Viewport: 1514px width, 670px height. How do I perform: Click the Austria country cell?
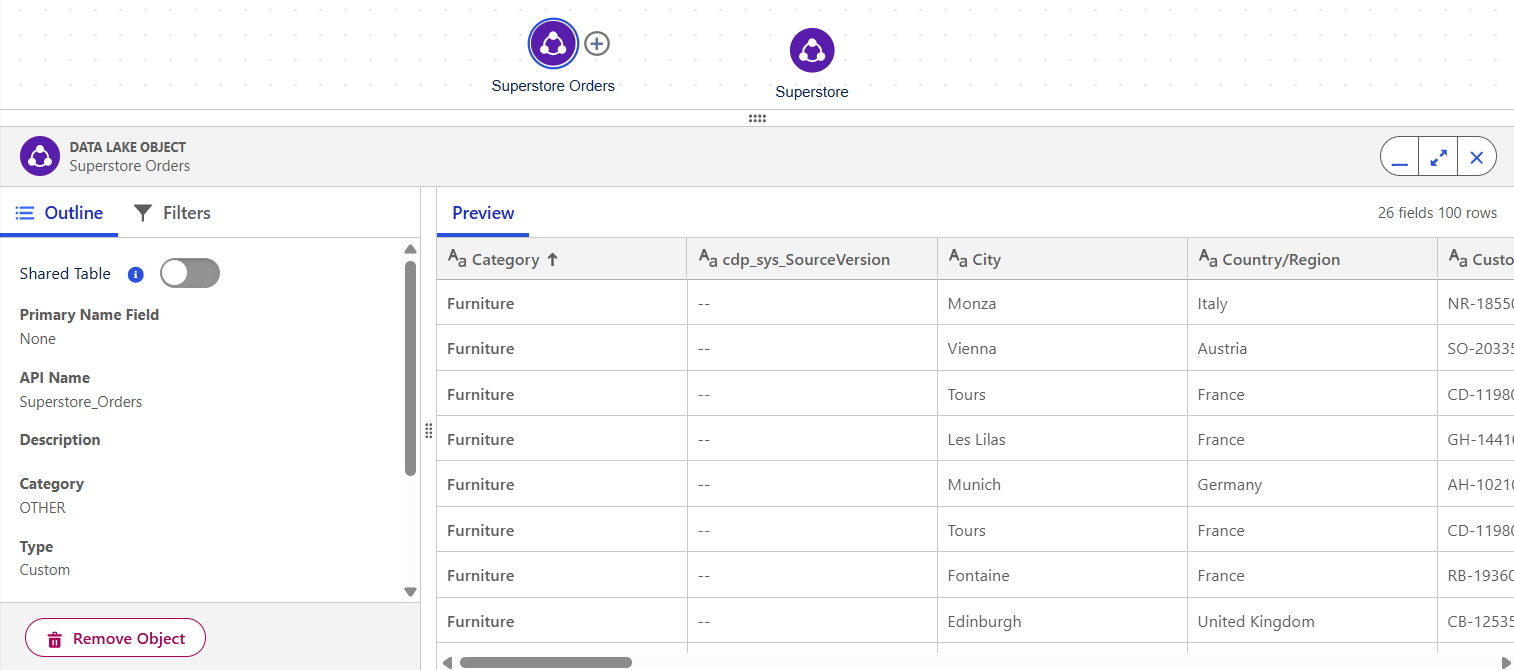1312,348
